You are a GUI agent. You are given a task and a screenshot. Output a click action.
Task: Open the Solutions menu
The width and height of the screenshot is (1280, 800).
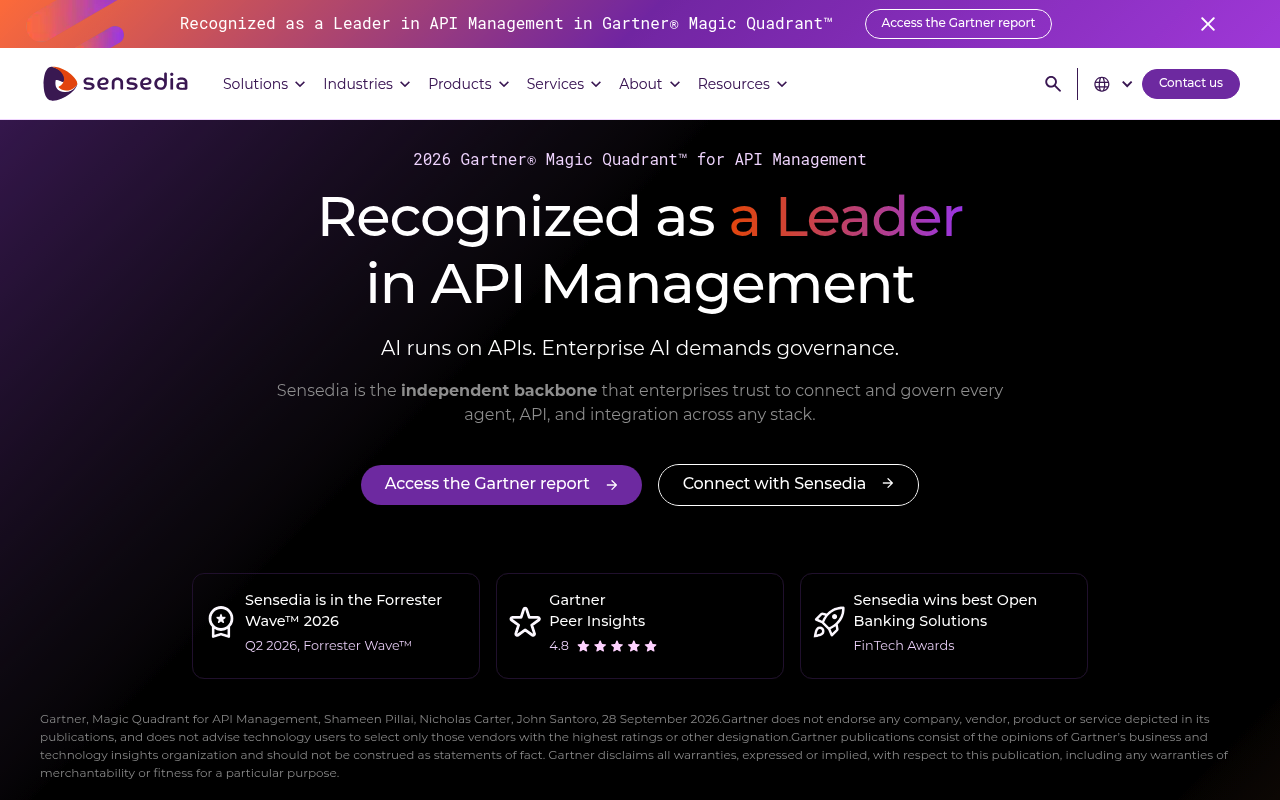264,84
